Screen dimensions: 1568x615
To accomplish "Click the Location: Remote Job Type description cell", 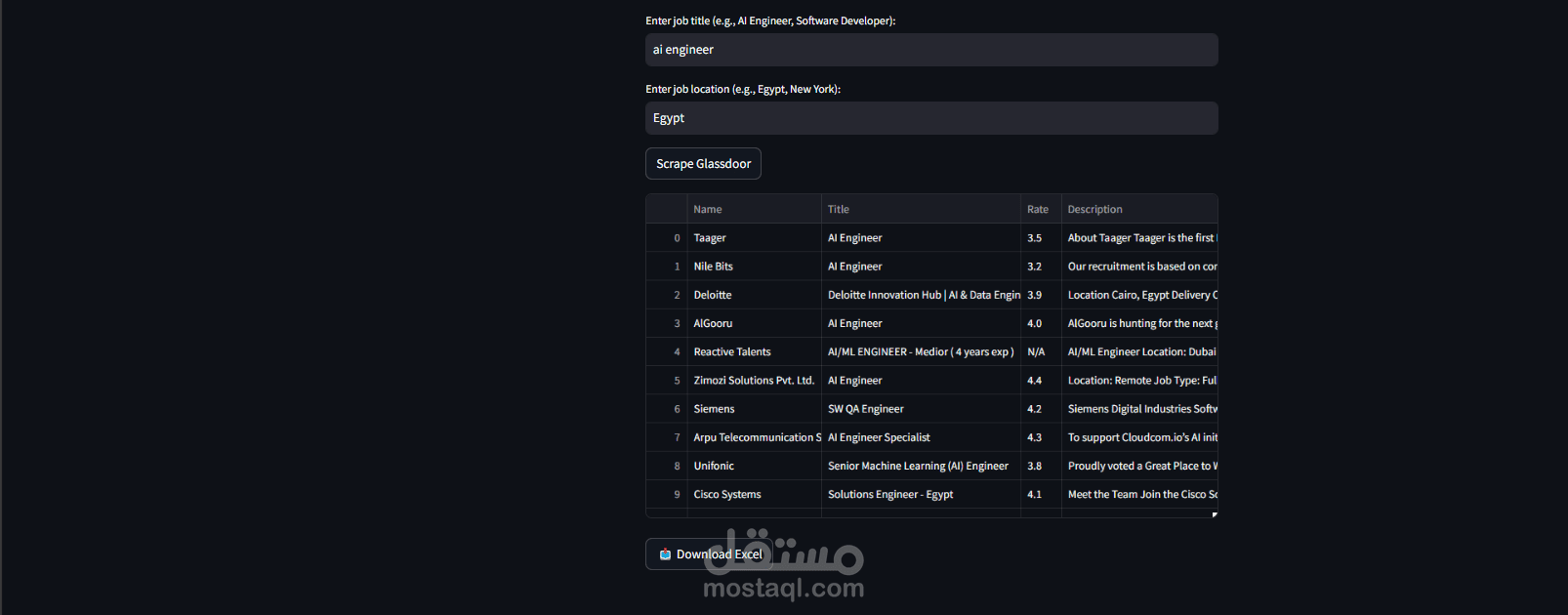I will (x=1139, y=381).
